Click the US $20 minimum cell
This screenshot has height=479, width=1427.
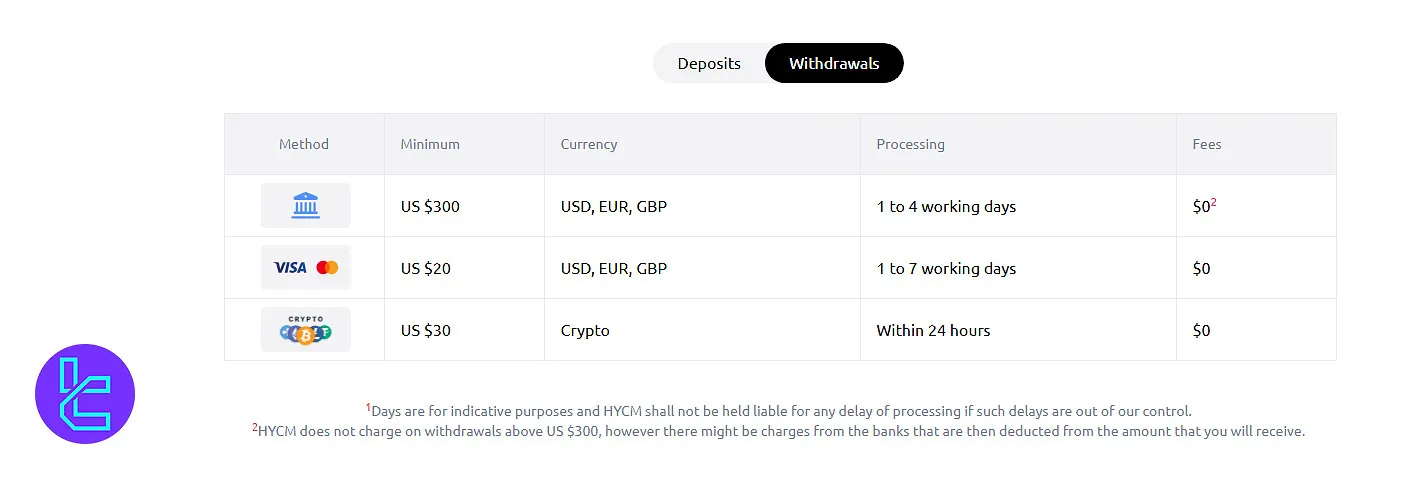(x=426, y=269)
